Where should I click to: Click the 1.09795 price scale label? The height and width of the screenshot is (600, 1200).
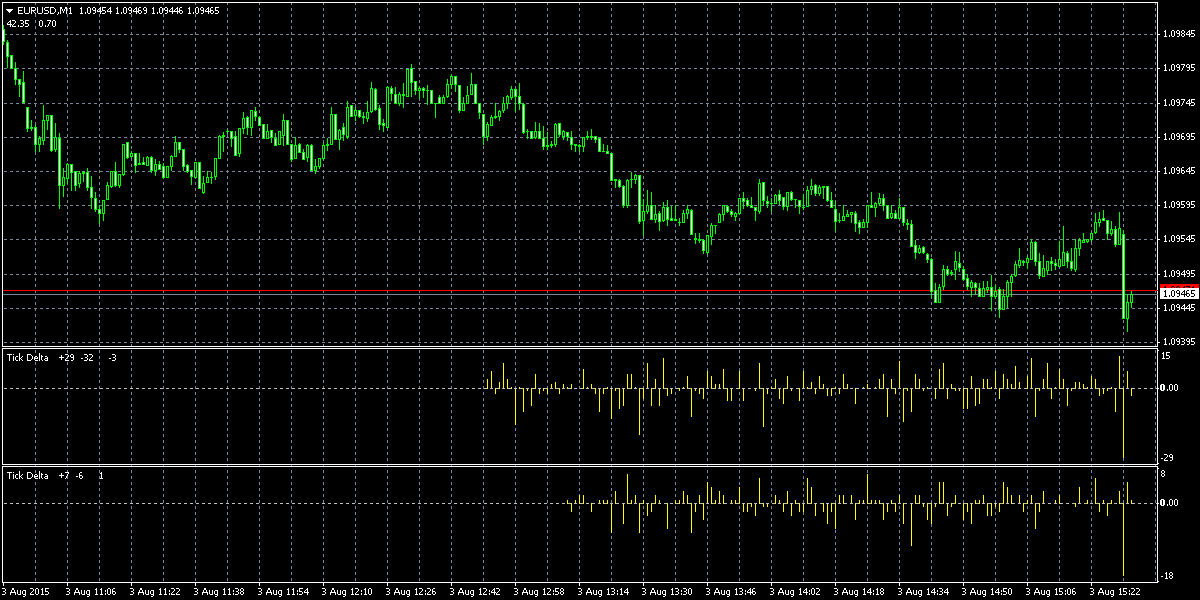(1180, 68)
